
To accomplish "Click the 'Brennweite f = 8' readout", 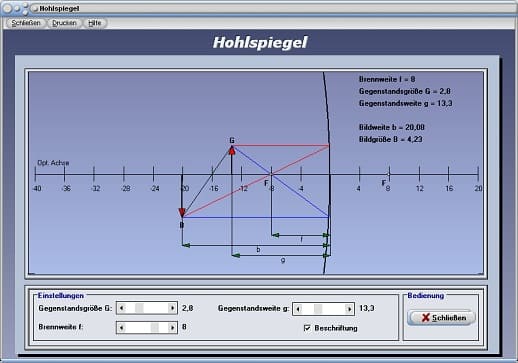I will [387, 79].
